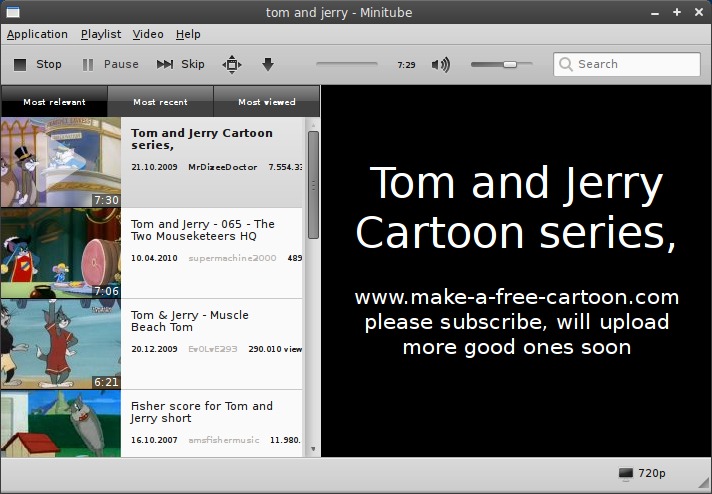
Task: Click title 'Tom and Jerry Cartoon series,'
Action: 202,139
